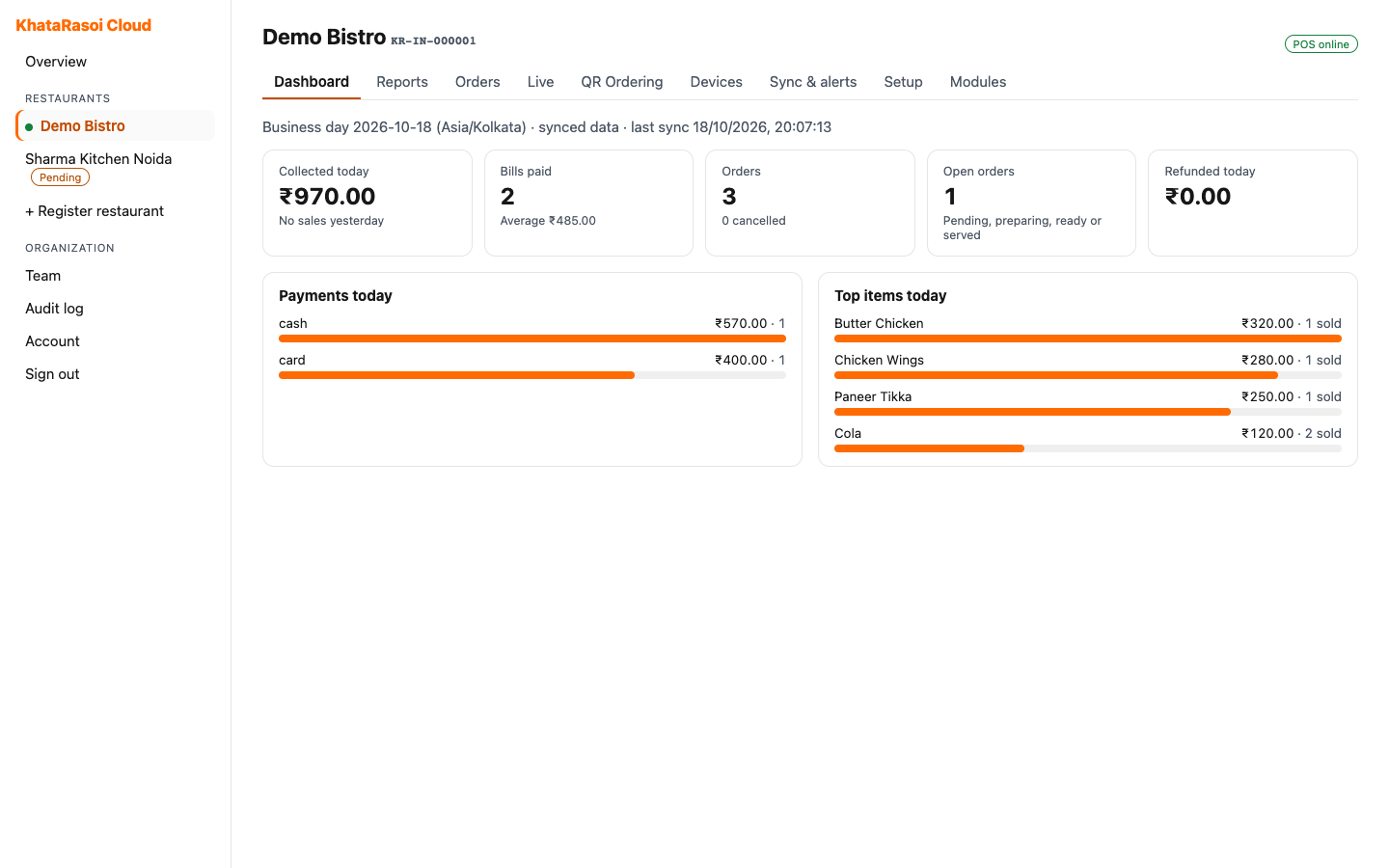1389x868 pixels.
Task: Click the POS online status badge
Action: pos(1321,44)
